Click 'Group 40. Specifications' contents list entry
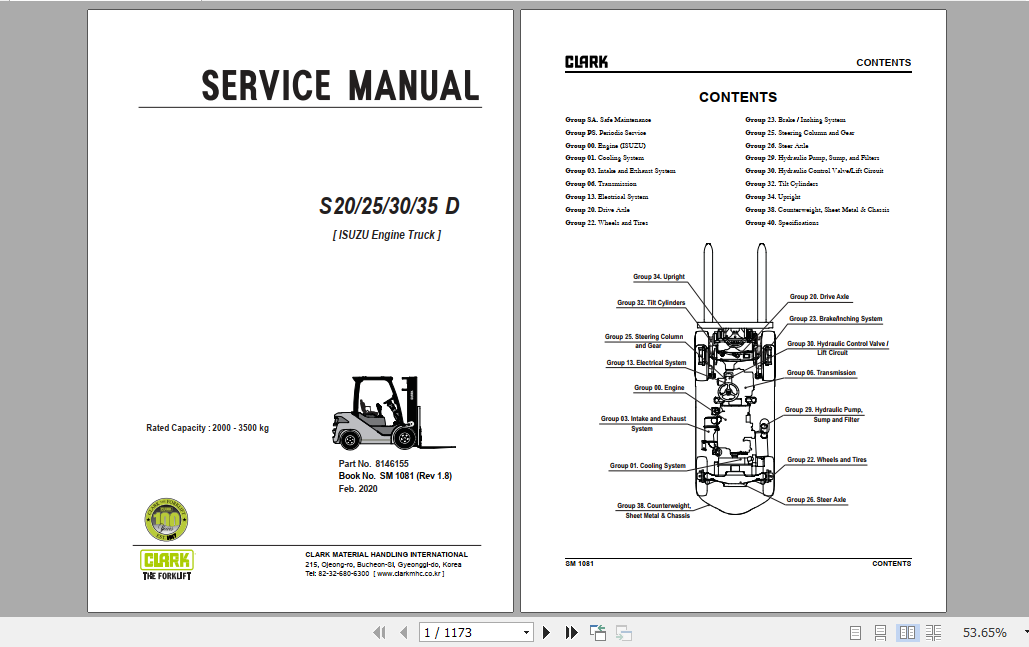 [782, 222]
